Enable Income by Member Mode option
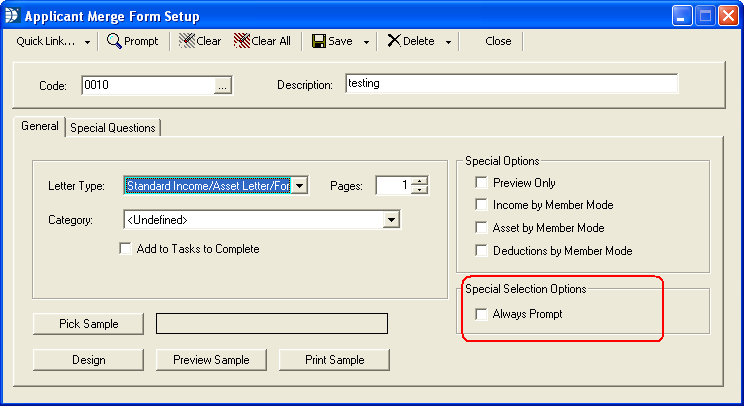The width and height of the screenshot is (744, 406). click(482, 205)
